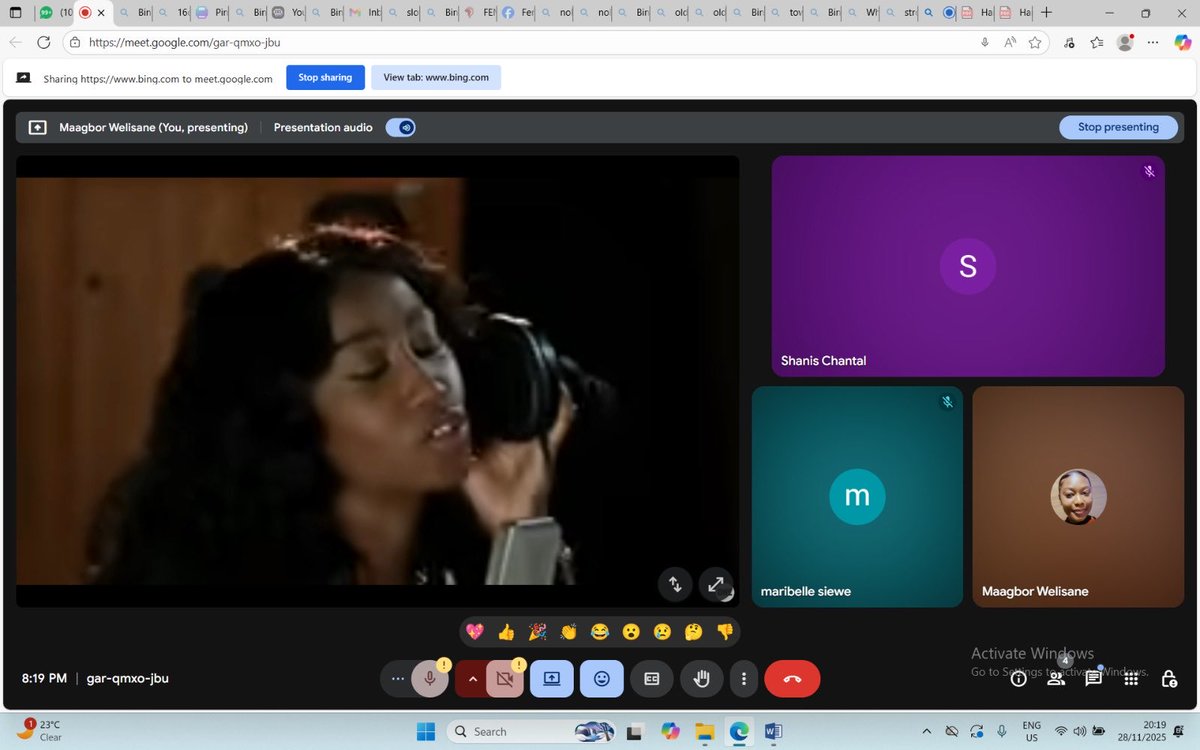
Task: Open host controls lock icon
Action: click(1169, 679)
